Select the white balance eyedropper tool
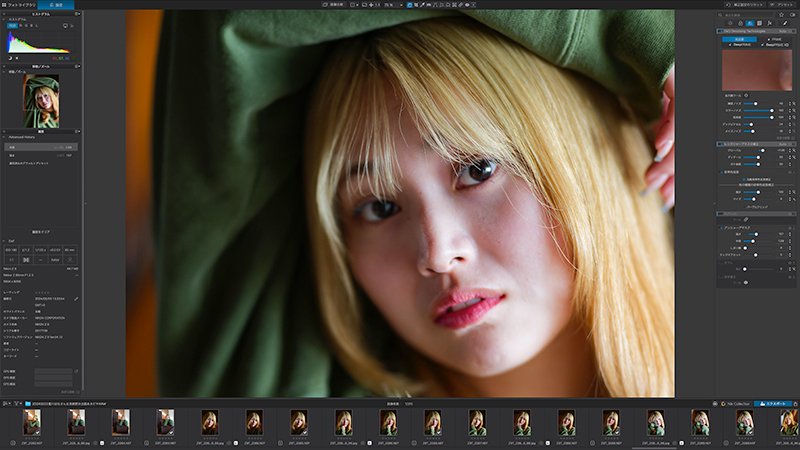800x450 pixels. pyautogui.click(x=422, y=5)
